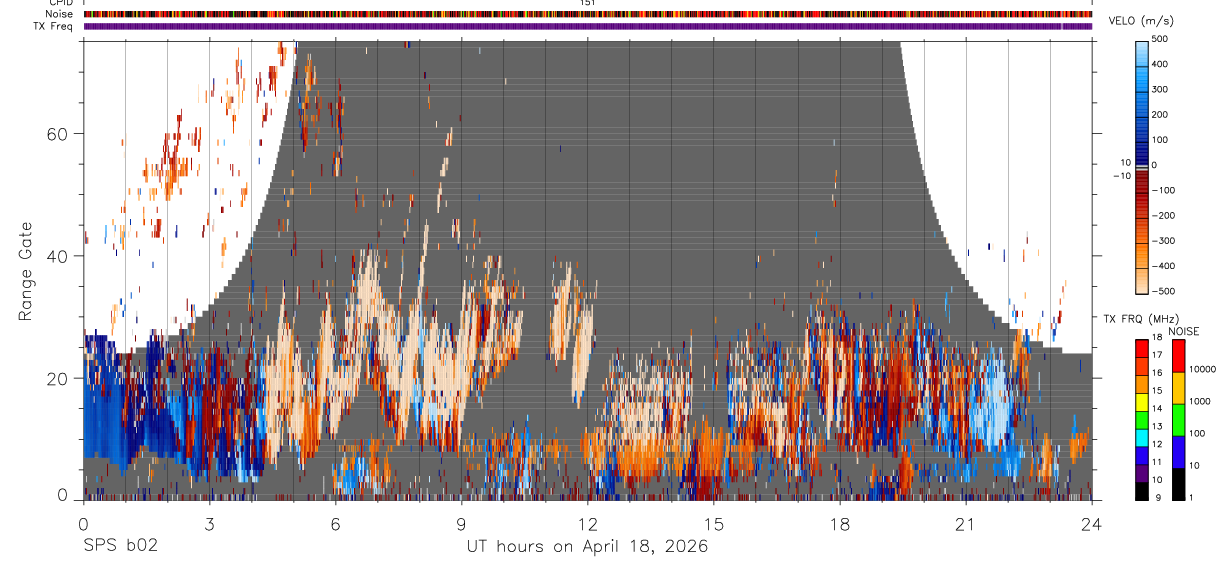
Task: Click the 'NOISE' legend title
Action: [x=1184, y=331]
